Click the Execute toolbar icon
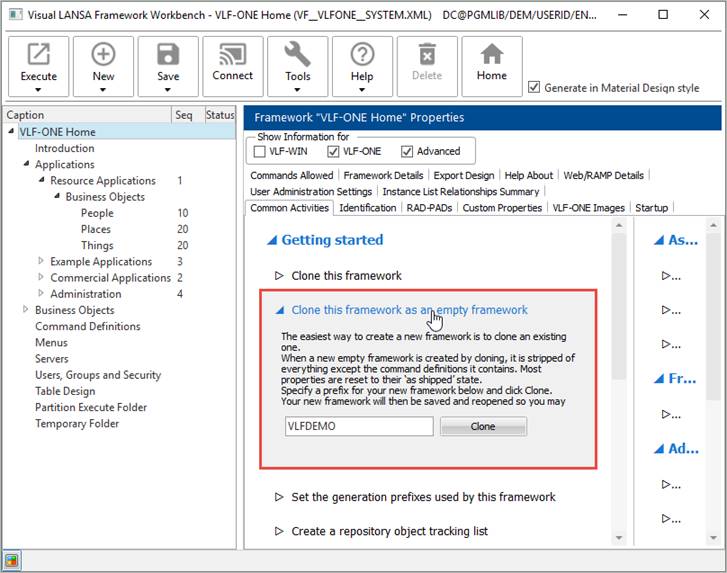This screenshot has height=573, width=727. (39, 55)
